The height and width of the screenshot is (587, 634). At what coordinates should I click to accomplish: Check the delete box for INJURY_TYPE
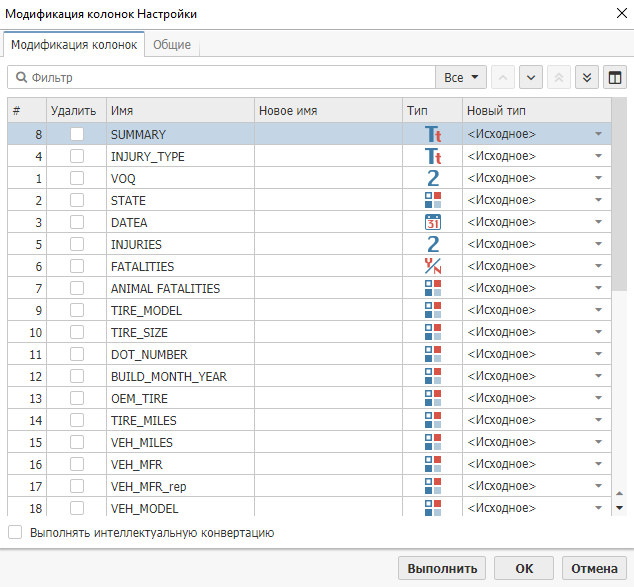coord(77,156)
